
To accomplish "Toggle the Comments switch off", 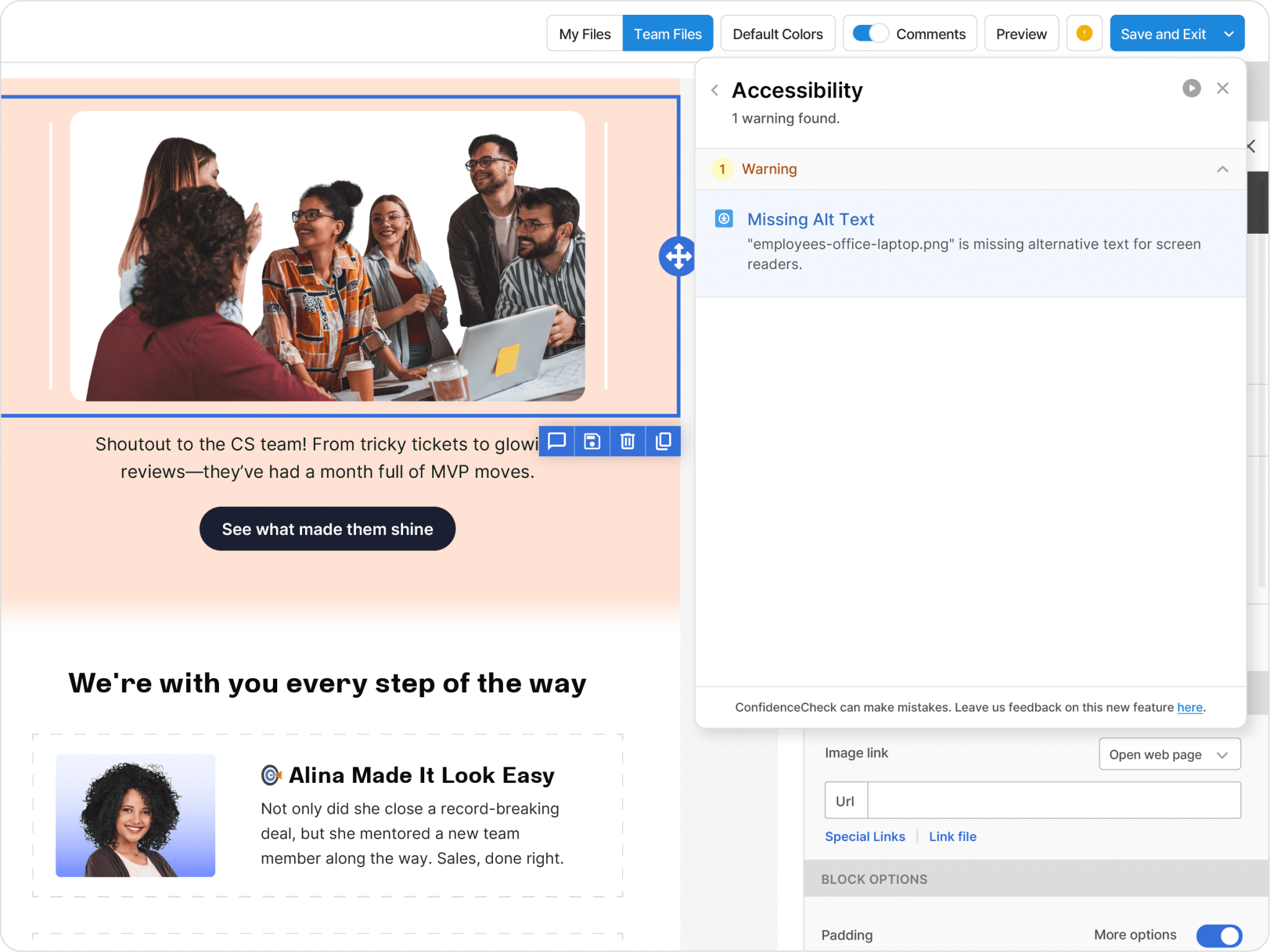I will (870, 33).
